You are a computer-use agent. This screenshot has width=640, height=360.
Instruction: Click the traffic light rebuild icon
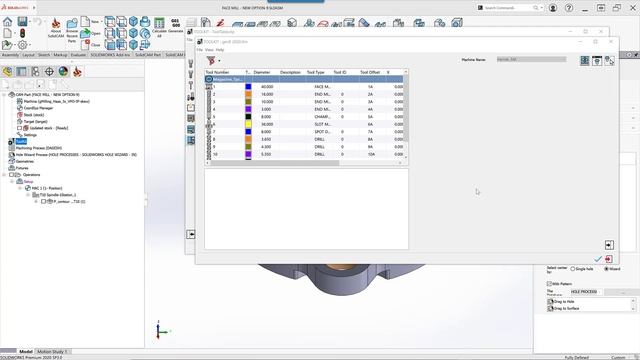pos(22,33)
